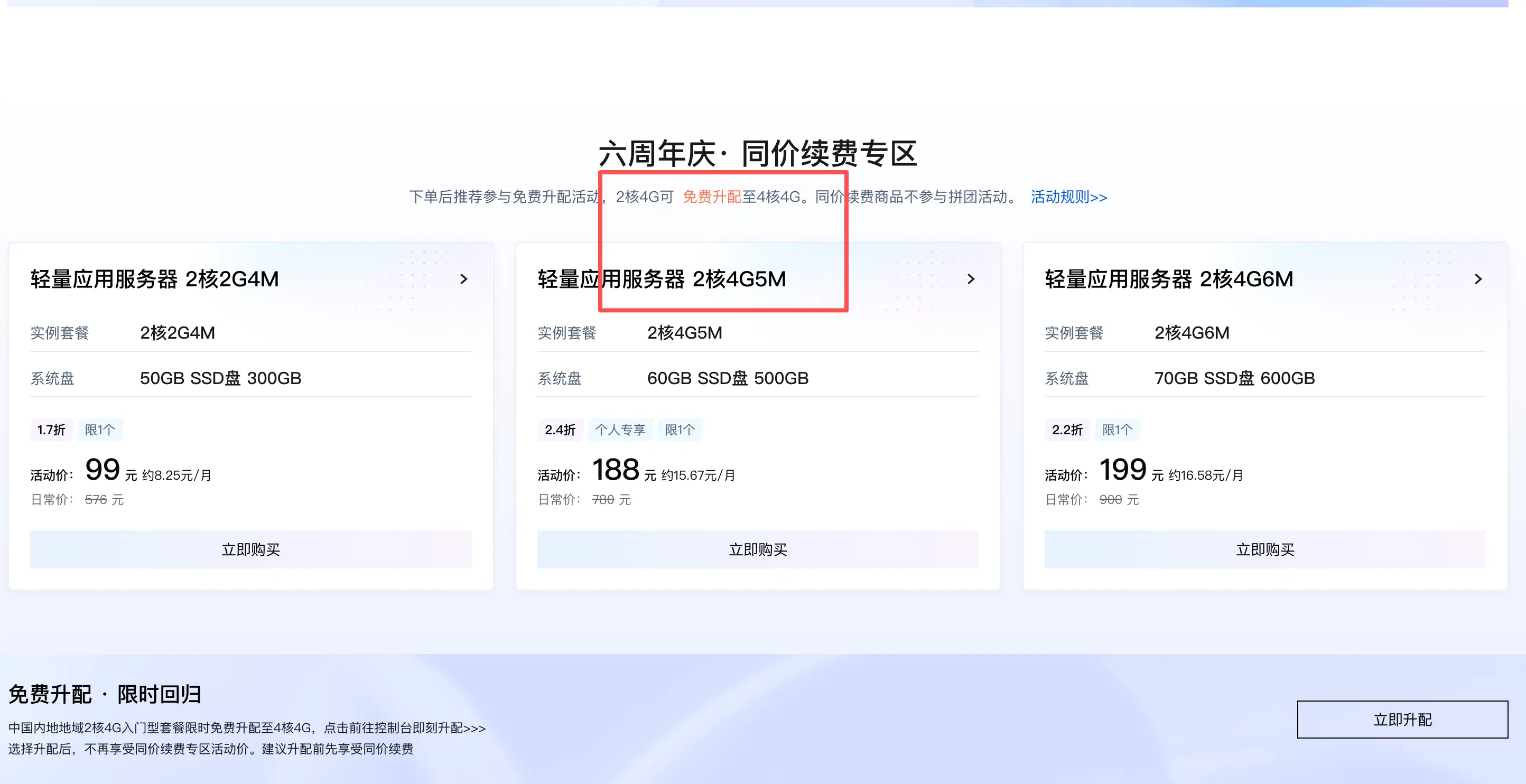Click the 约8.25元/月 monthly price text

click(176, 475)
